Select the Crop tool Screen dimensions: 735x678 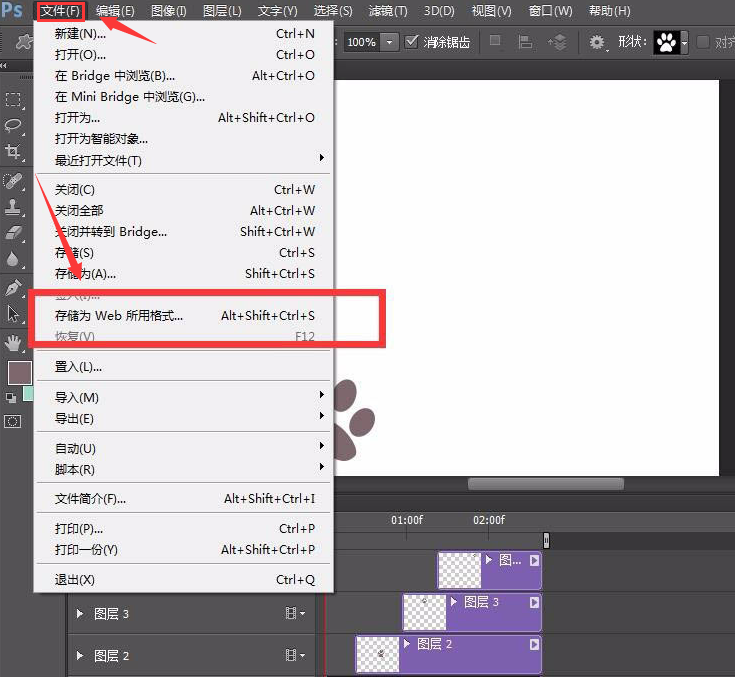coord(13,152)
